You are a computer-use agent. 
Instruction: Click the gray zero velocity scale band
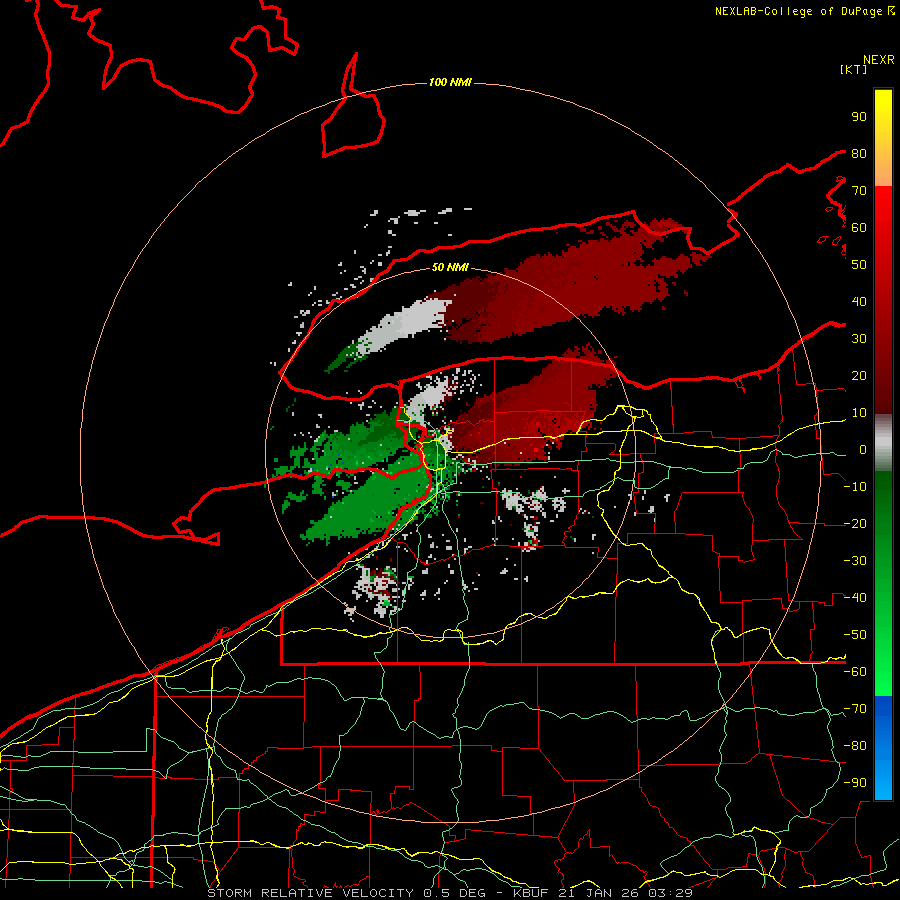[883, 443]
